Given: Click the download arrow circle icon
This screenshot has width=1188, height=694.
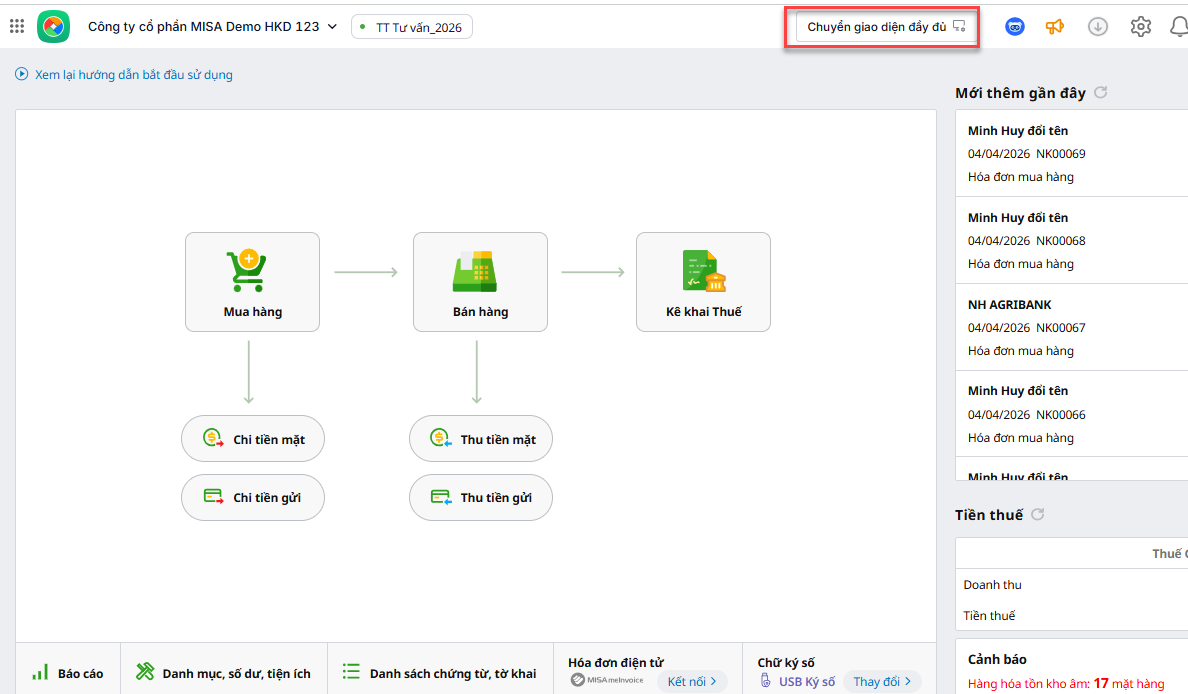Looking at the screenshot, I should (x=1098, y=27).
